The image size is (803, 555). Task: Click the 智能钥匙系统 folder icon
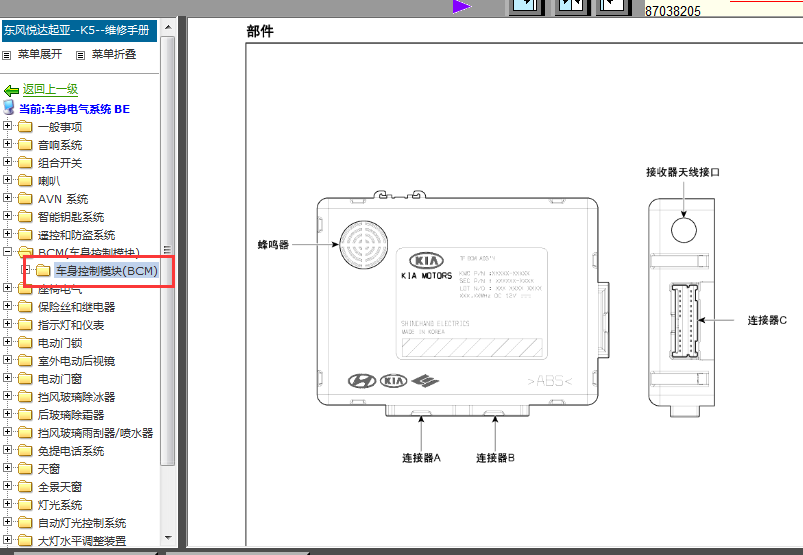click(x=25, y=217)
